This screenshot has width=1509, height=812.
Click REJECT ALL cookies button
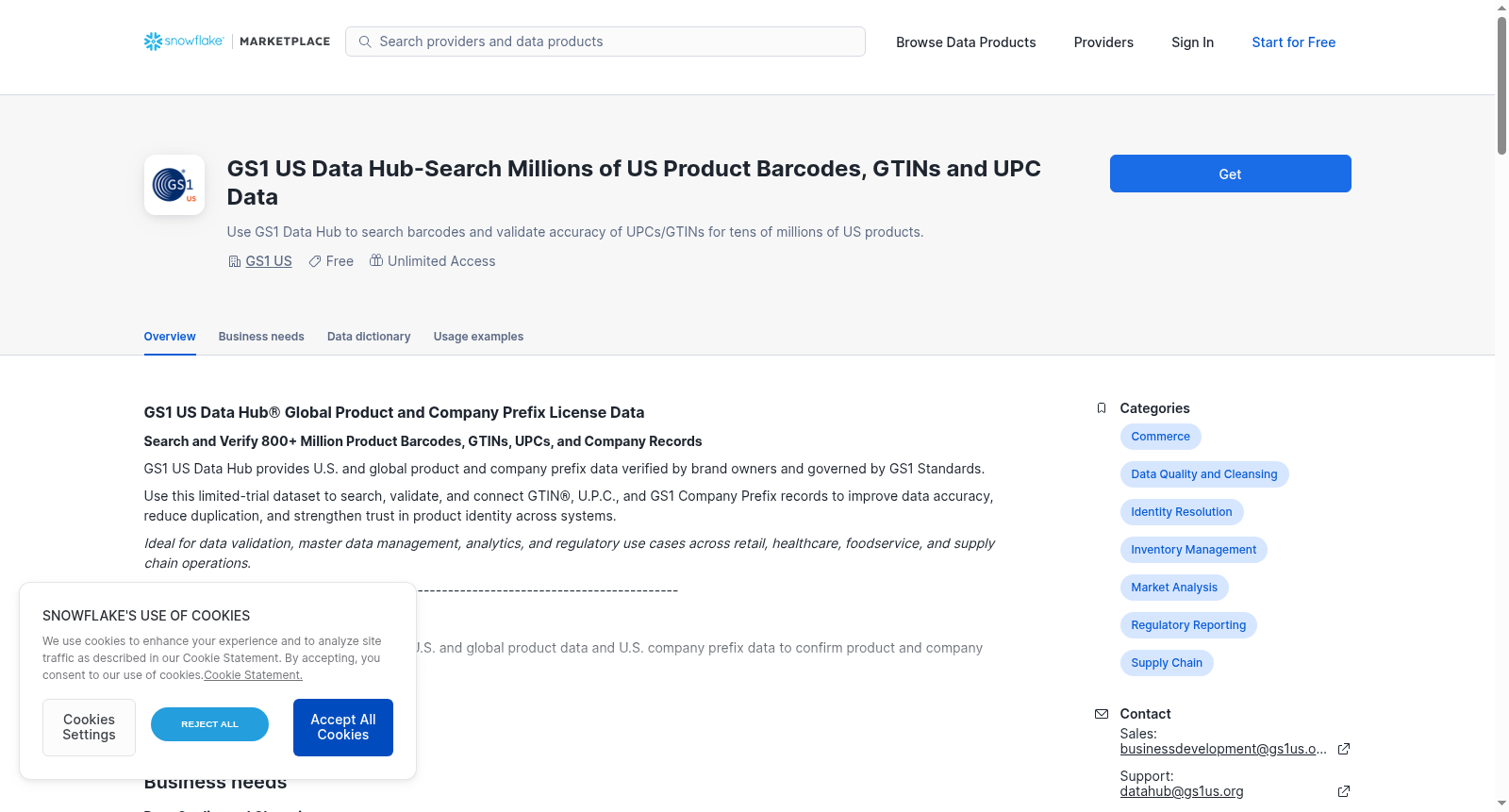(209, 724)
